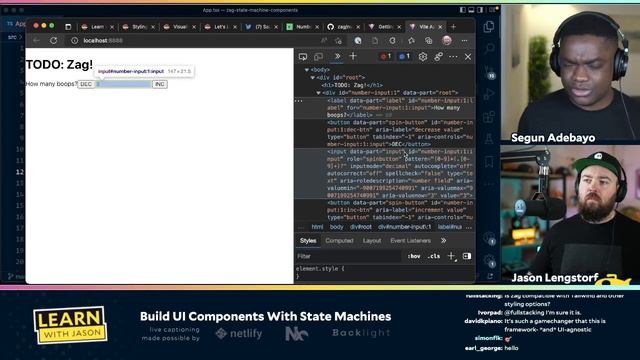This screenshot has height=360, width=640.
Task: Collapse the div id root node
Action: point(312,77)
